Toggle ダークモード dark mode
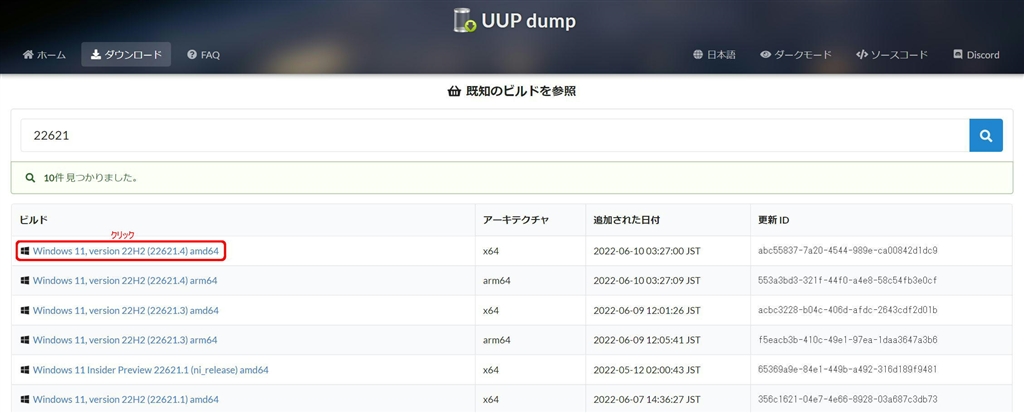The image size is (1024, 413). 796,55
